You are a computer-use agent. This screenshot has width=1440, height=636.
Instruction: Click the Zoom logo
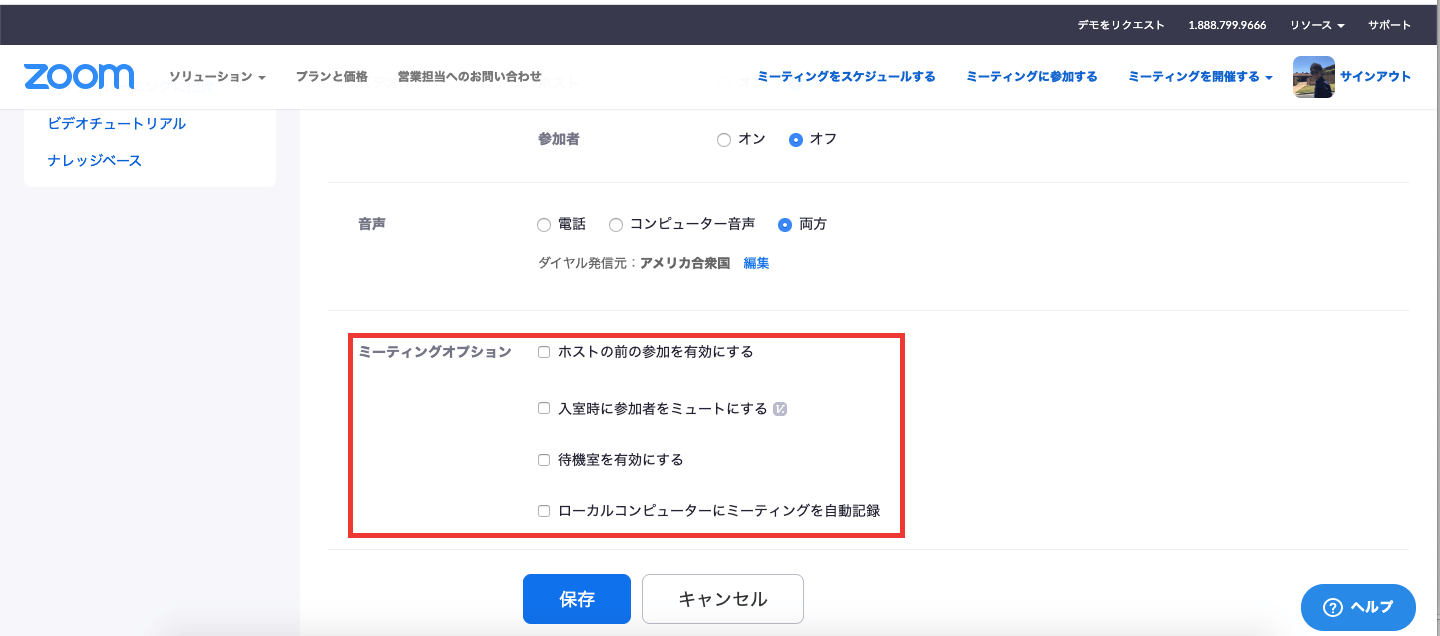point(78,77)
